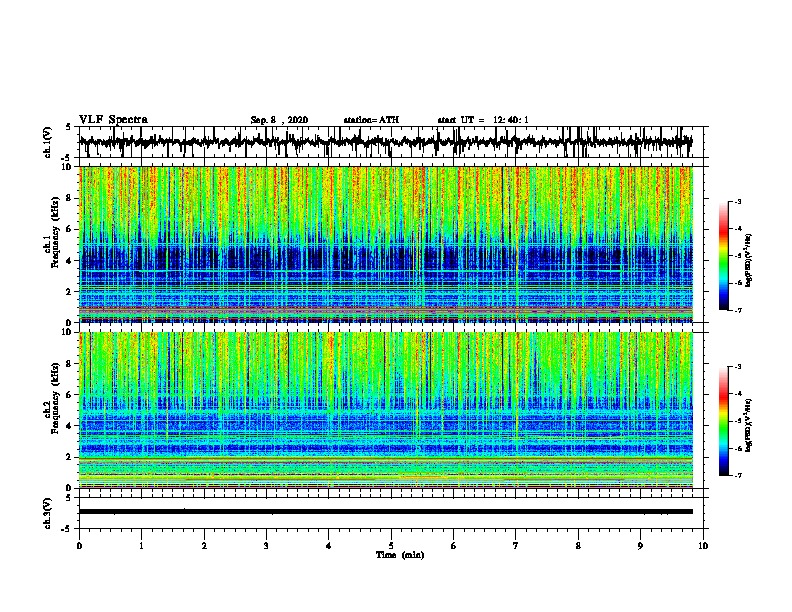
Task: Click the ch.2 colorbar log(PSD) label
Action: tap(748, 425)
